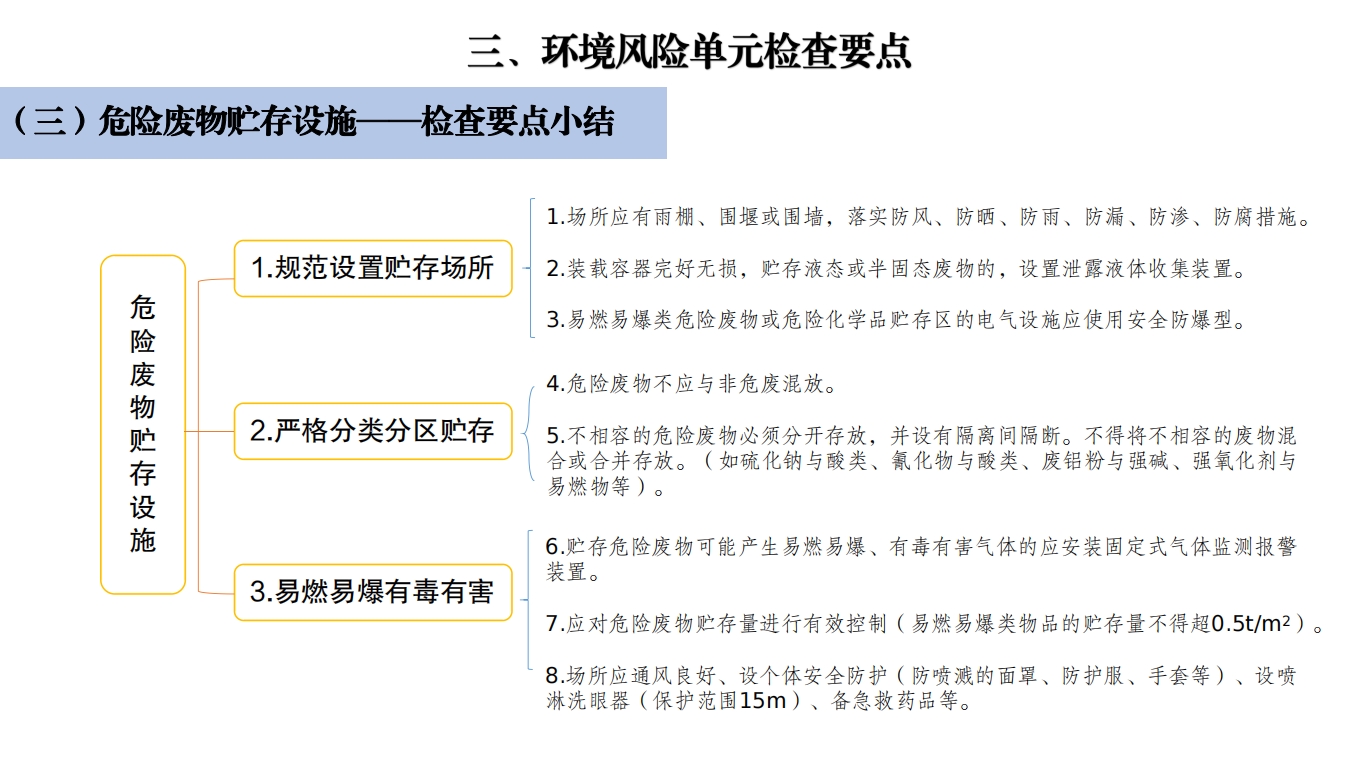Select the blue heading 危险废物贮存设施——检查要点小结
The image size is (1356, 766).
tap(333, 123)
